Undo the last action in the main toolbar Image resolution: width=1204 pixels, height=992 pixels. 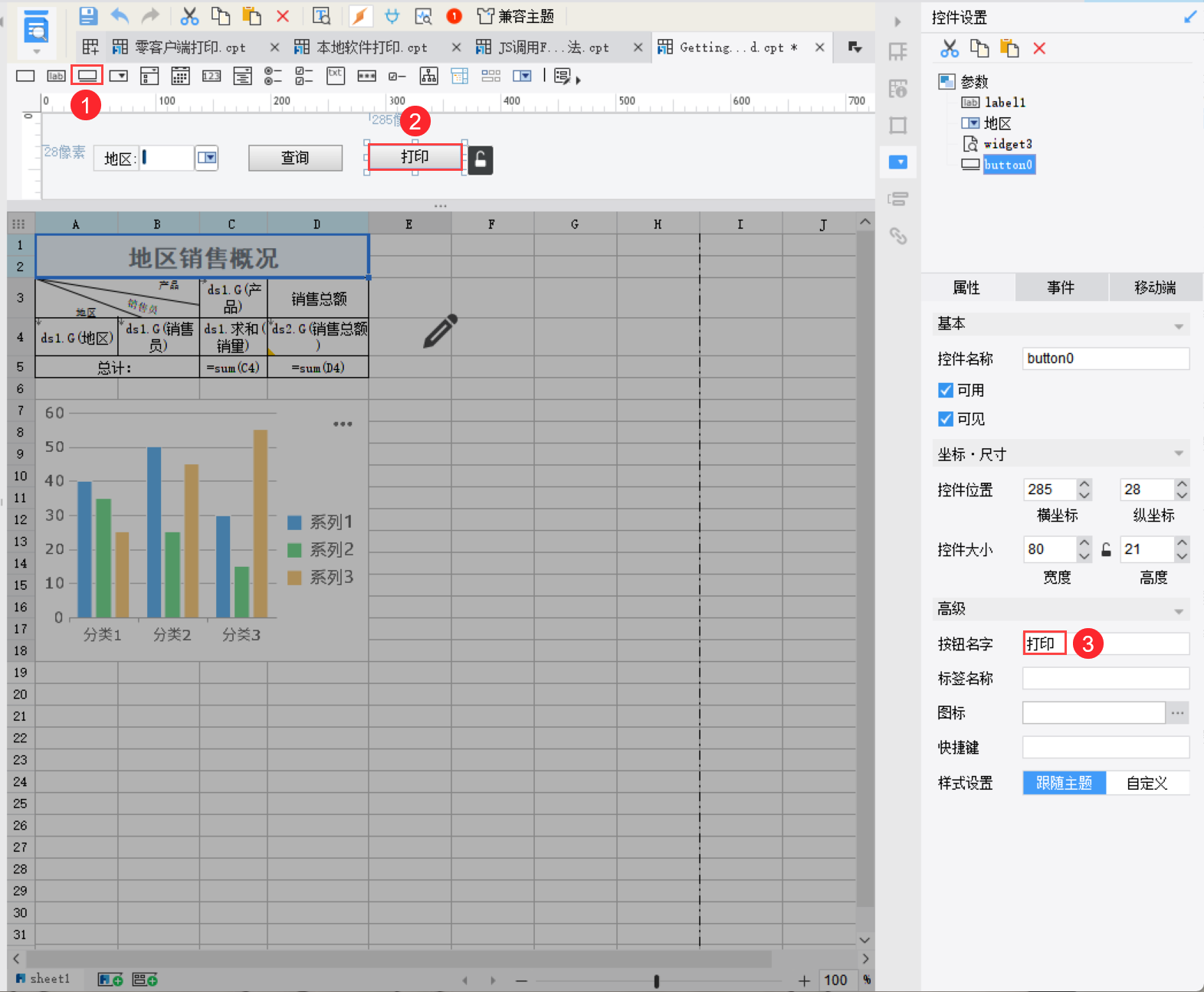coord(120,16)
